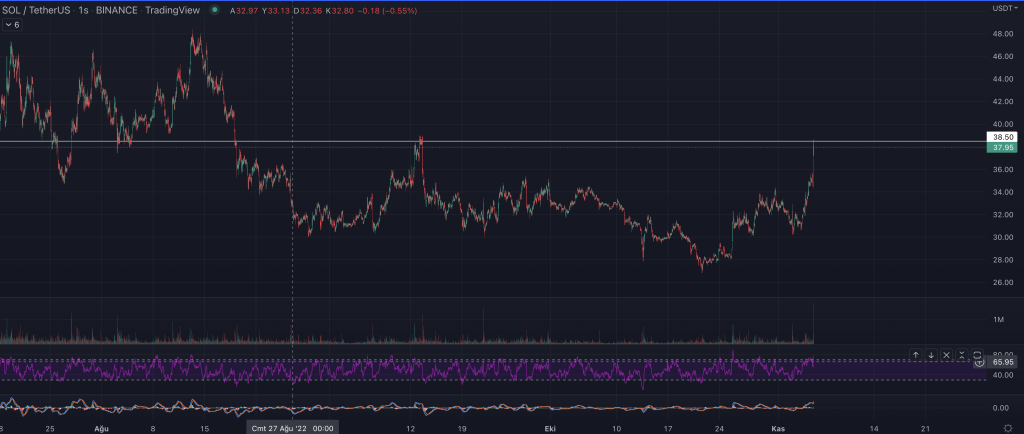Click the RSI value label 65.95
The image size is (1024, 434).
1004,362
